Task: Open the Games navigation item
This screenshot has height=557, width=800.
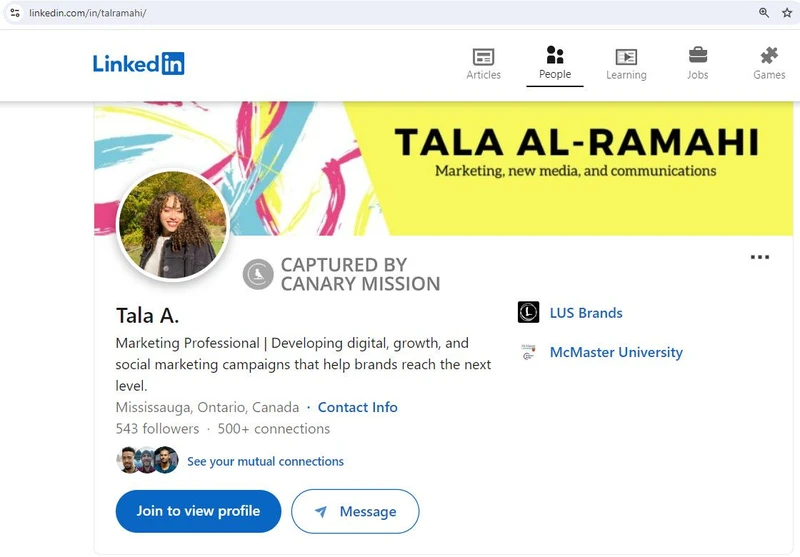Action: click(769, 64)
